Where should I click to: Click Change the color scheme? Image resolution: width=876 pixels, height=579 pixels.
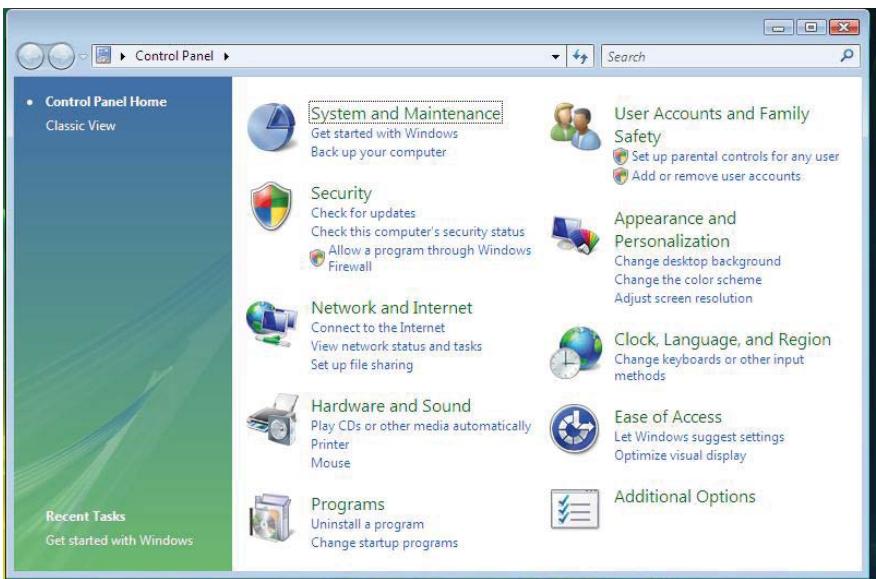click(x=688, y=279)
